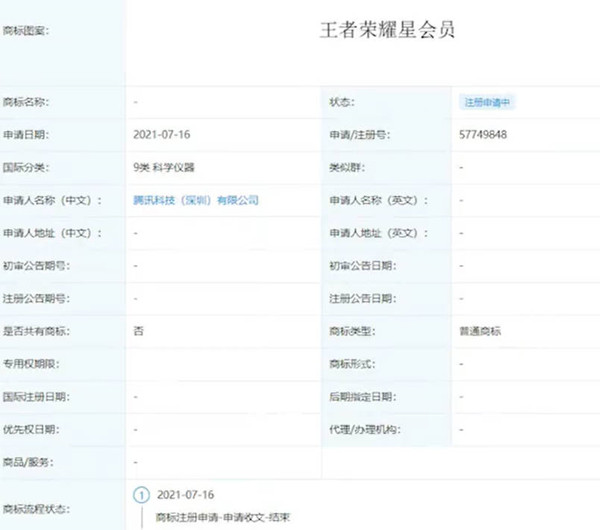Click the 专用权期限 label
This screenshot has height=530, width=600.
(31, 364)
